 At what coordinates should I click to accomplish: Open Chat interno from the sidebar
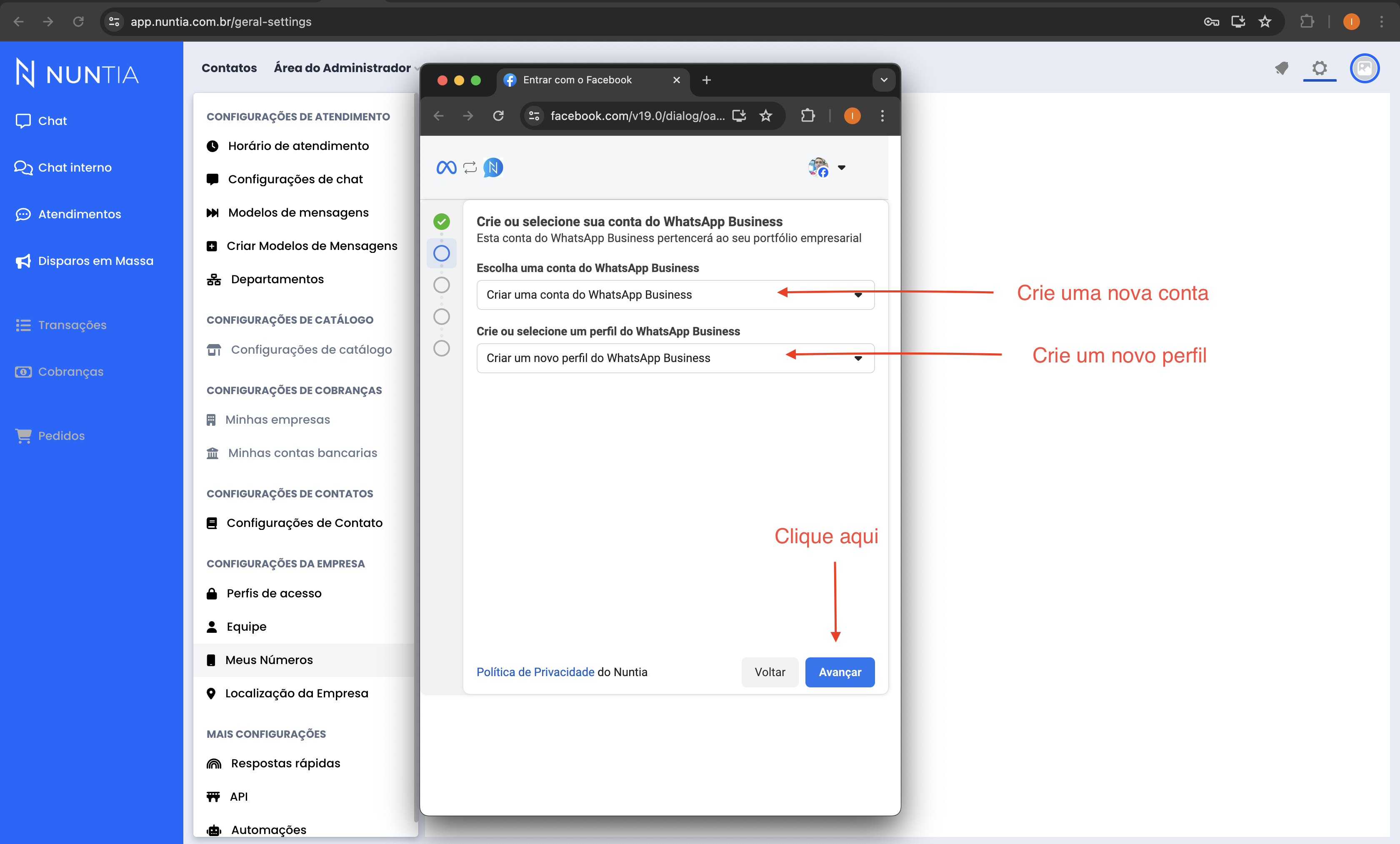coord(63,167)
